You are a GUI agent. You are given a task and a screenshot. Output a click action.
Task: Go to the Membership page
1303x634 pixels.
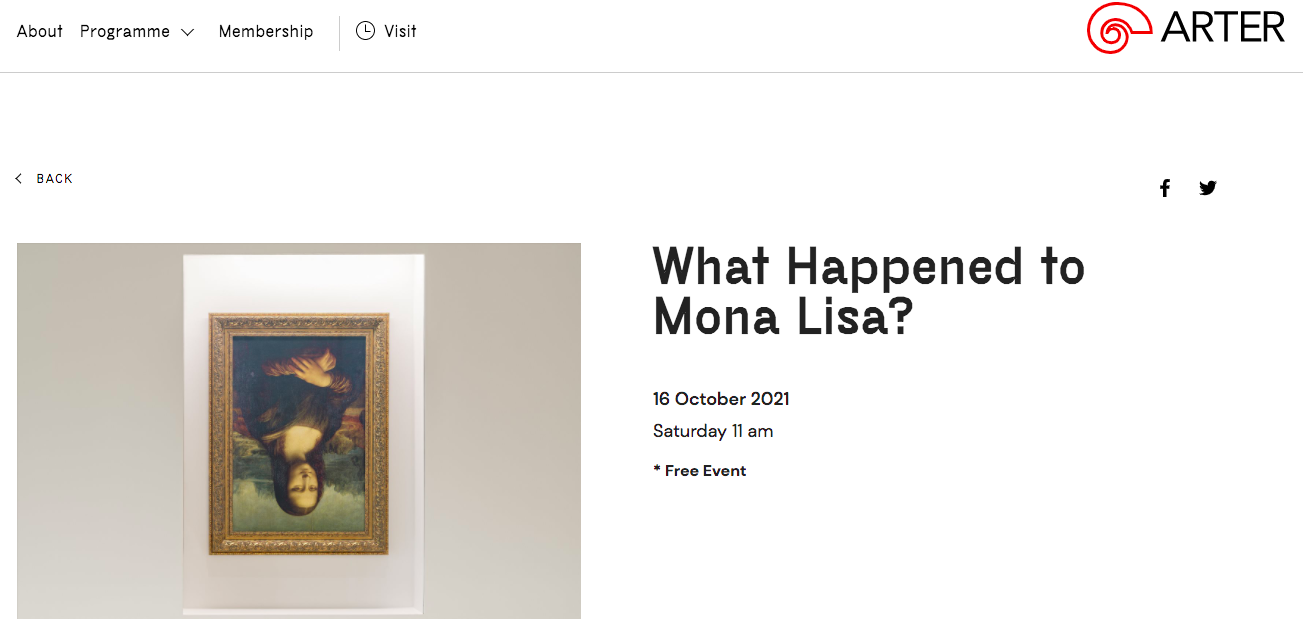266,32
